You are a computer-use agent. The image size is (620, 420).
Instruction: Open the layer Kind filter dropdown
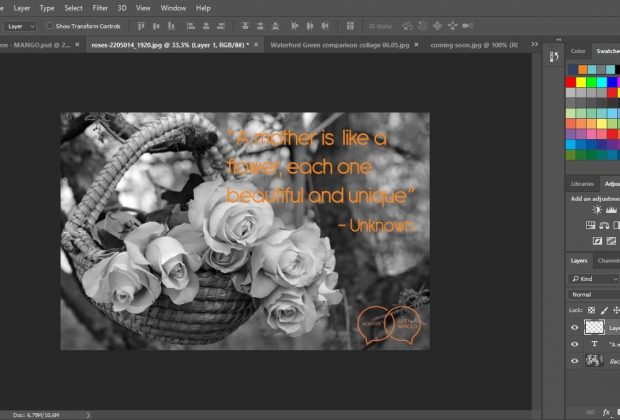pyautogui.click(x=594, y=279)
